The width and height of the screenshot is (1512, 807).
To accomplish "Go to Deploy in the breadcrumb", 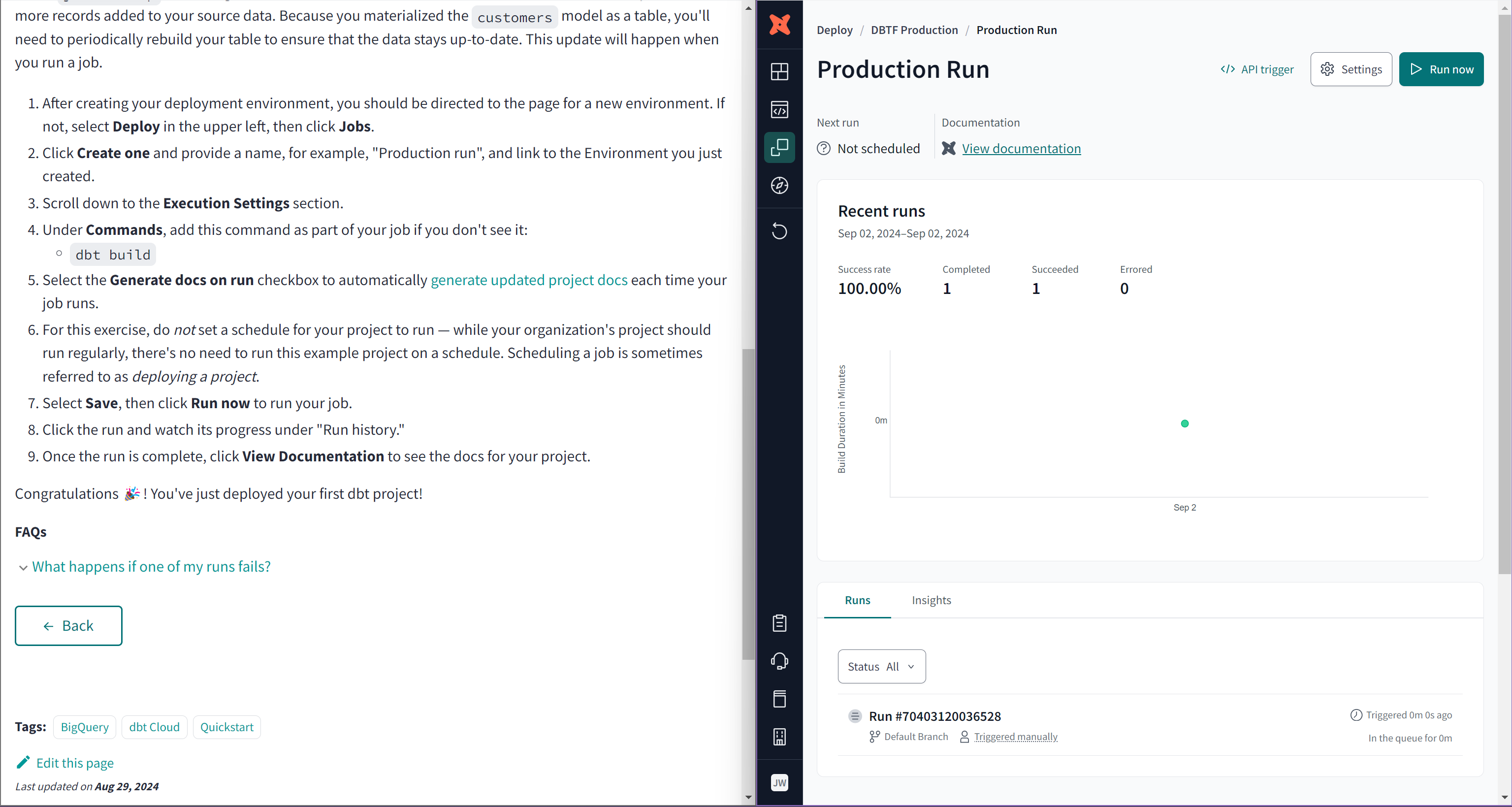I will (834, 30).
